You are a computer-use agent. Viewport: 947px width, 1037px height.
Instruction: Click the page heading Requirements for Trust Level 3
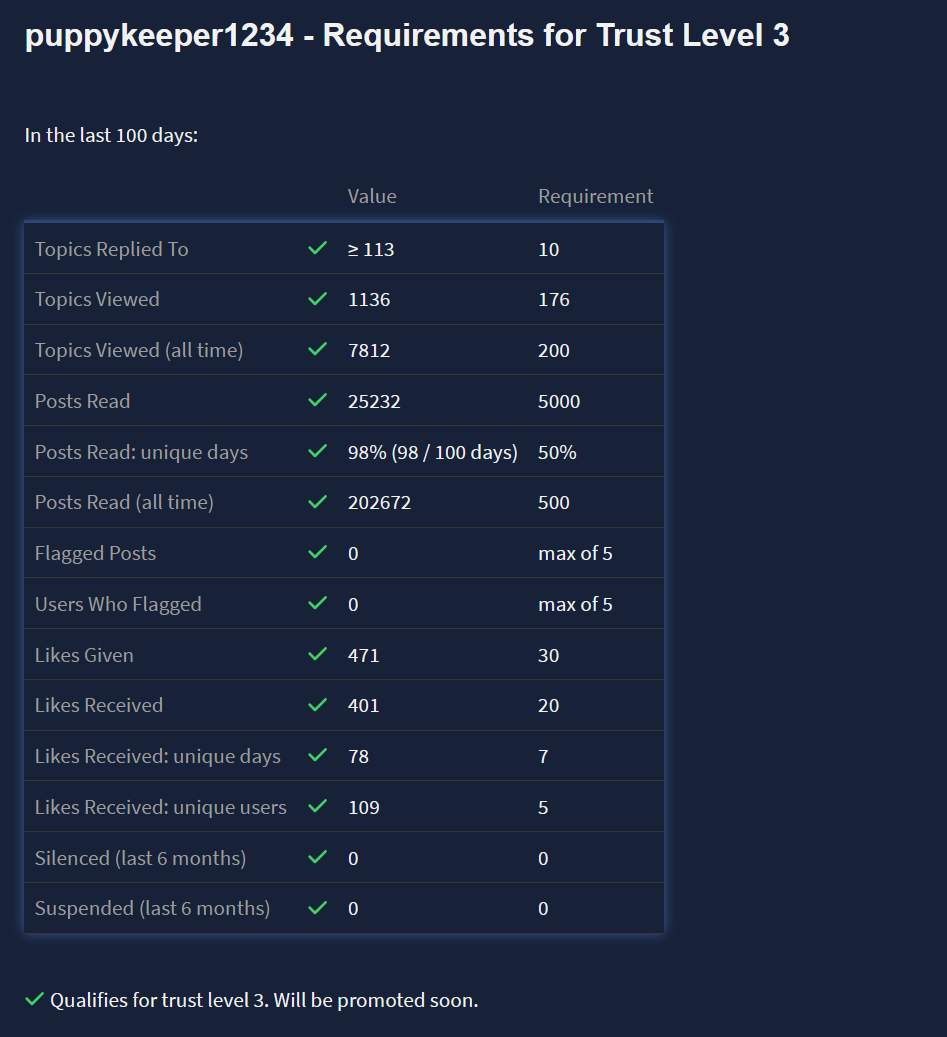click(x=407, y=36)
